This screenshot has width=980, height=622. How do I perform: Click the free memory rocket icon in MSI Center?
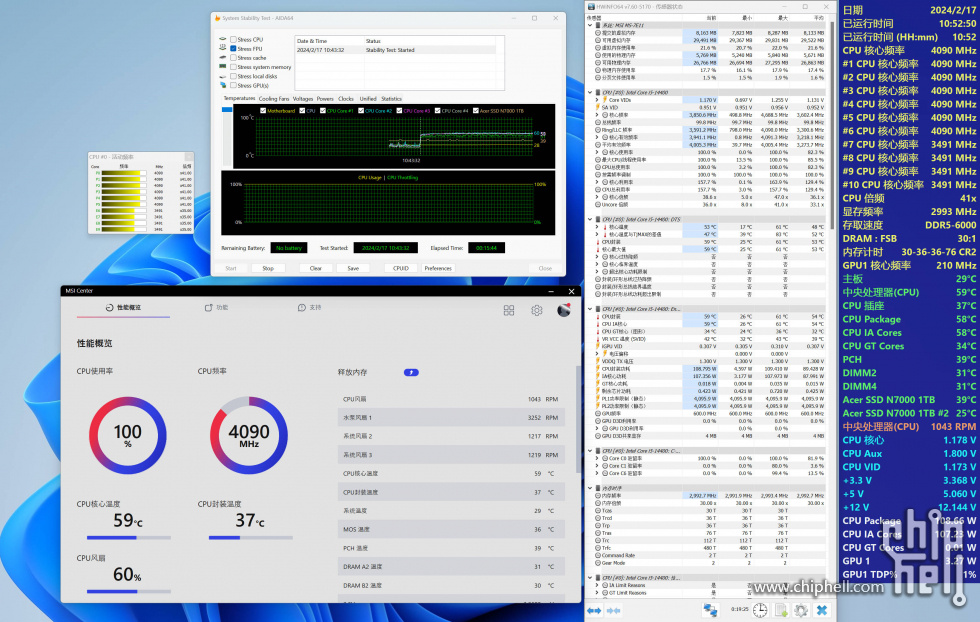pyautogui.click(x=411, y=373)
